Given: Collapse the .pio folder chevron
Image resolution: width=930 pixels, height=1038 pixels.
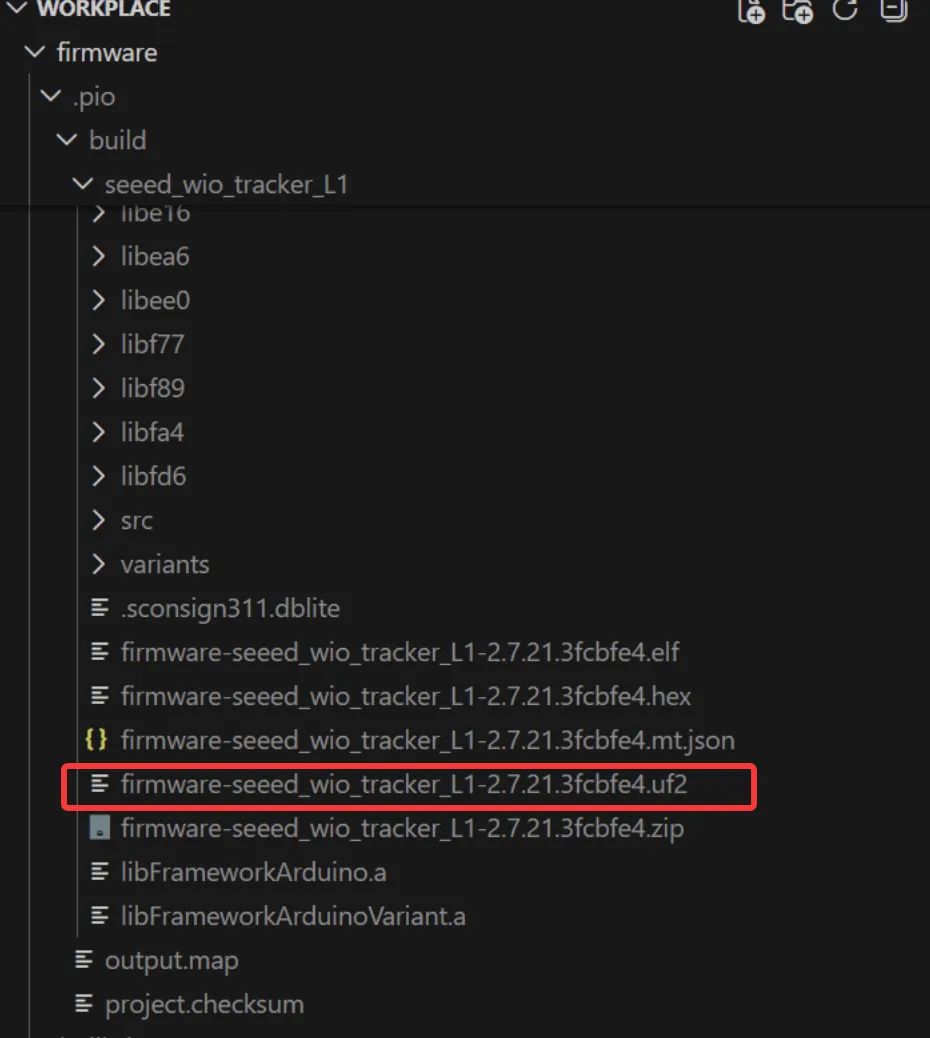Looking at the screenshot, I should [51, 96].
